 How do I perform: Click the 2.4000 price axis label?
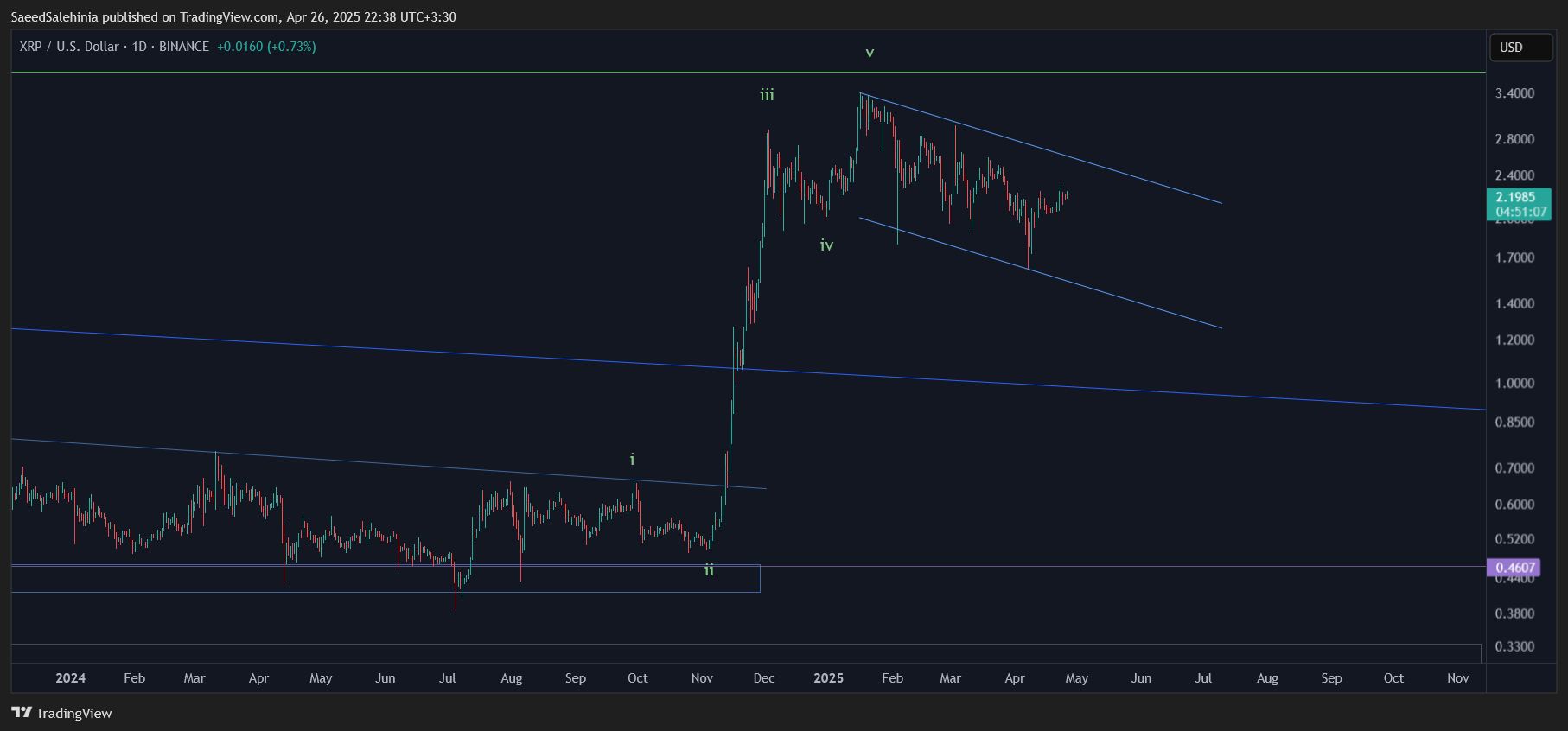pyautogui.click(x=1514, y=175)
